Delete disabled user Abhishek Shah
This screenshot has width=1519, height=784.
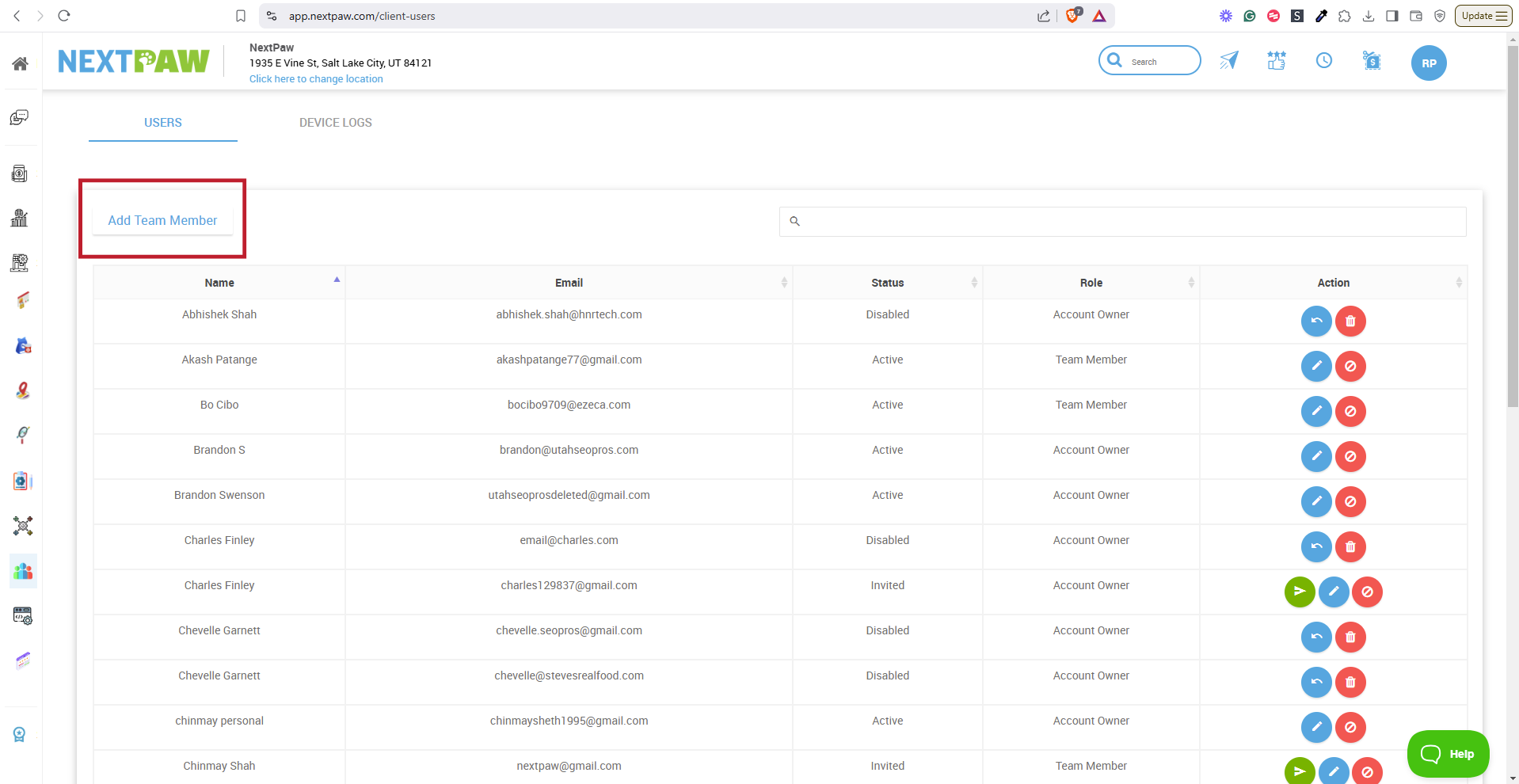click(x=1350, y=322)
